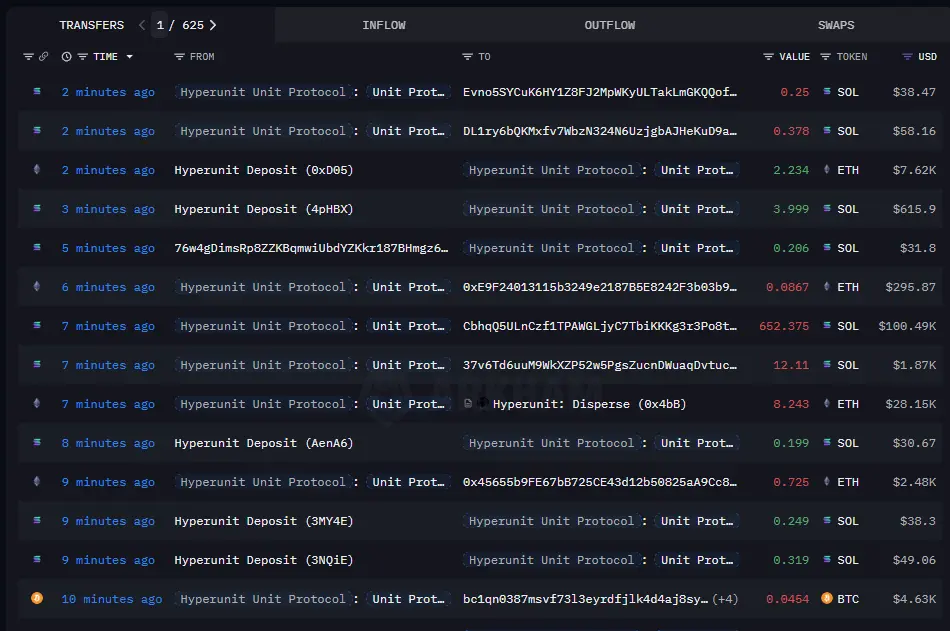Expand the (+4) additional recipients indicator
The height and width of the screenshot is (631, 950).
pyautogui.click(x=725, y=599)
